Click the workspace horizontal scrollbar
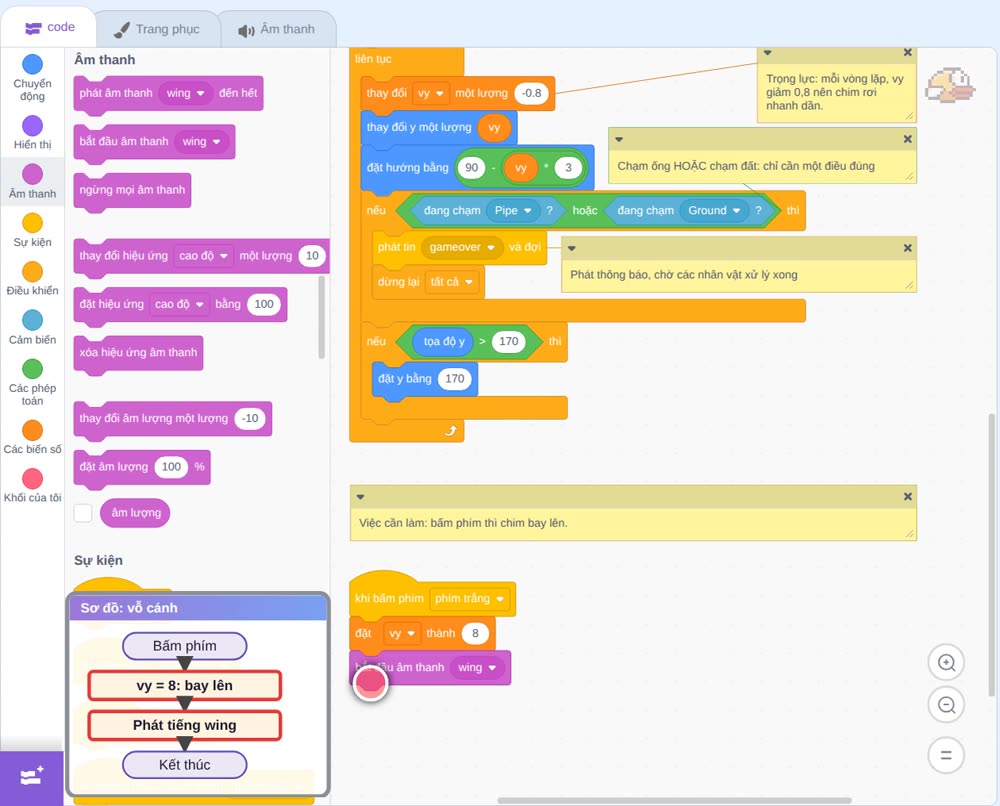The width and height of the screenshot is (1000, 806). point(675,800)
